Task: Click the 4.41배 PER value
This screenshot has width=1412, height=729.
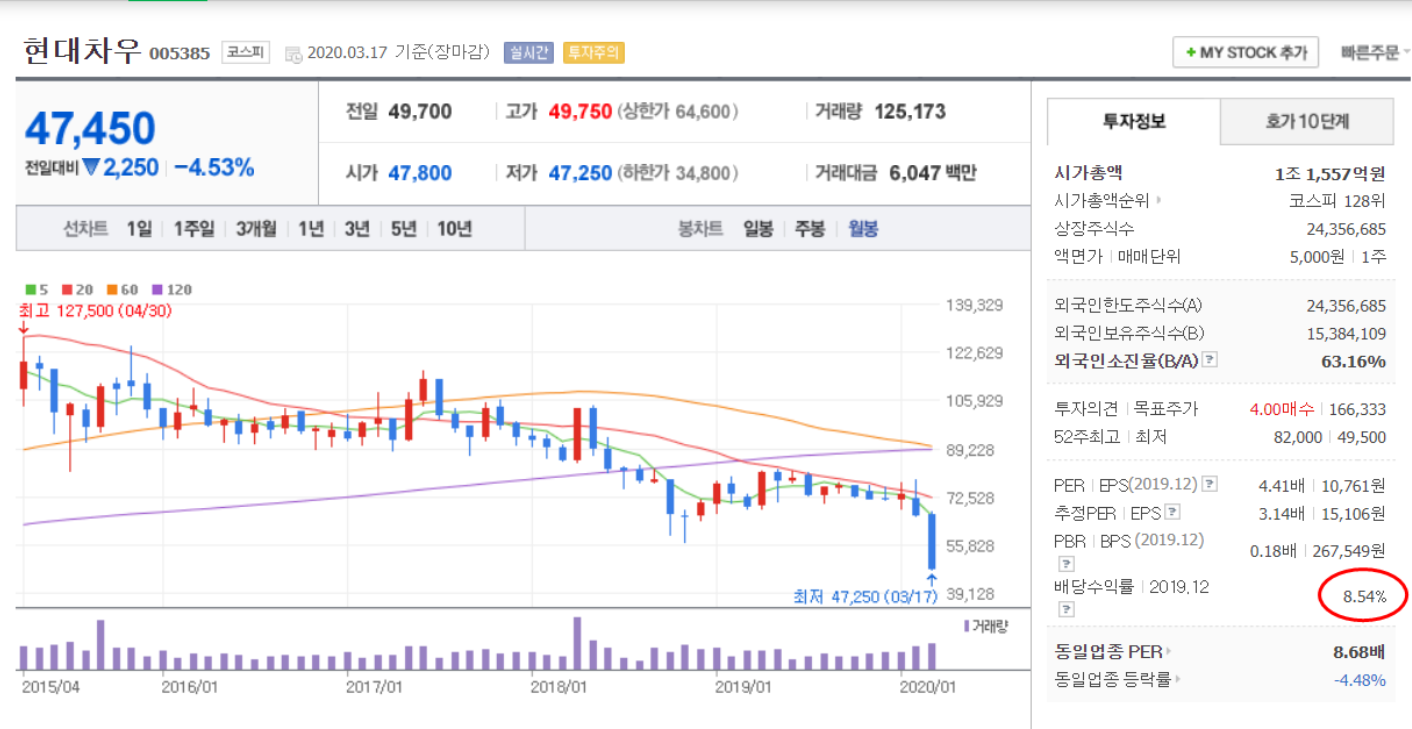Action: (x=1281, y=485)
